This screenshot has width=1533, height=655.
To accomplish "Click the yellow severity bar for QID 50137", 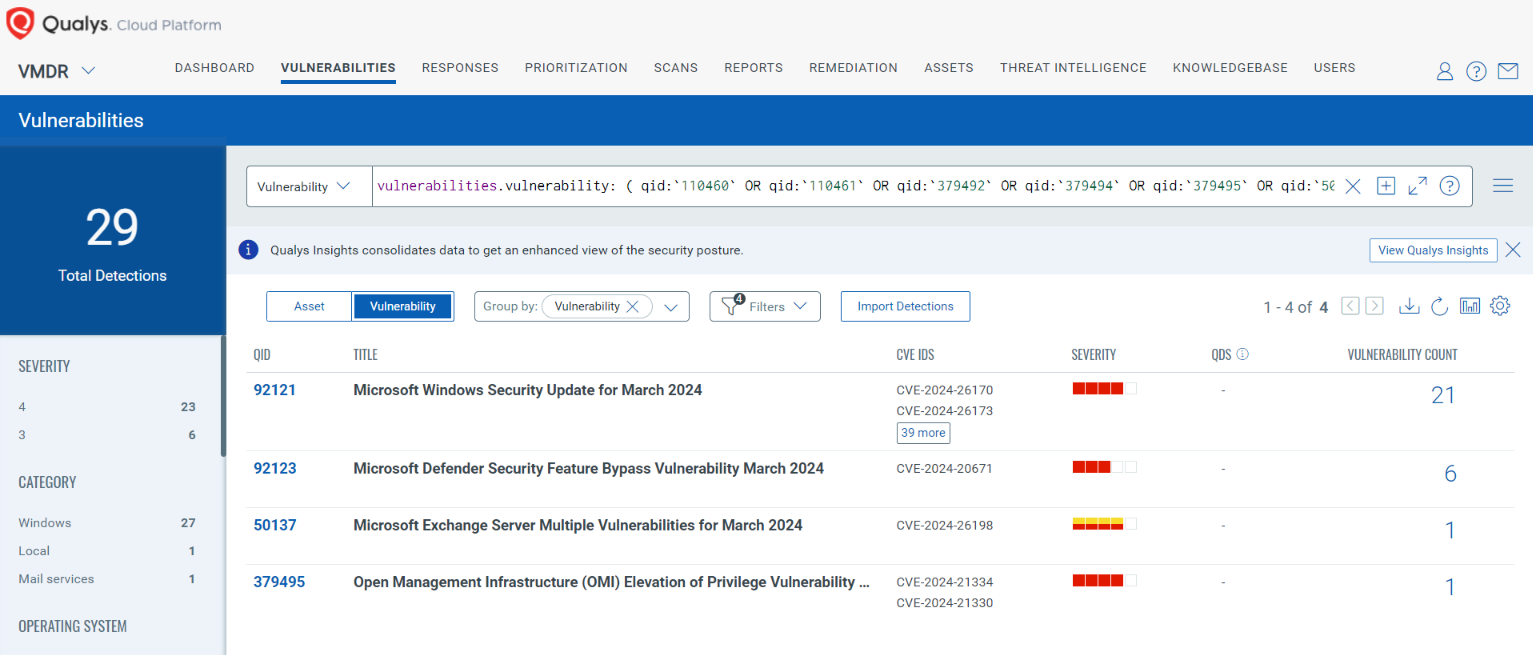I will [x=1104, y=523].
